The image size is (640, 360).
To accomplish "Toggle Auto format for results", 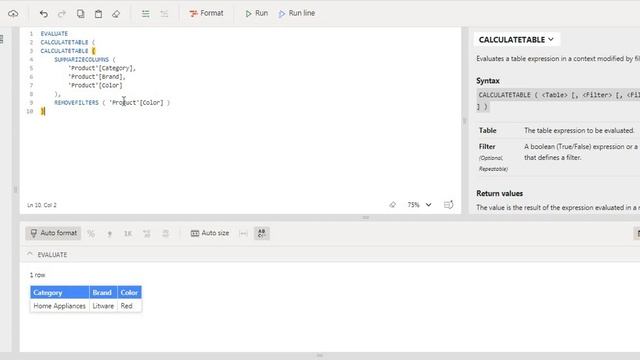I will click(53, 233).
